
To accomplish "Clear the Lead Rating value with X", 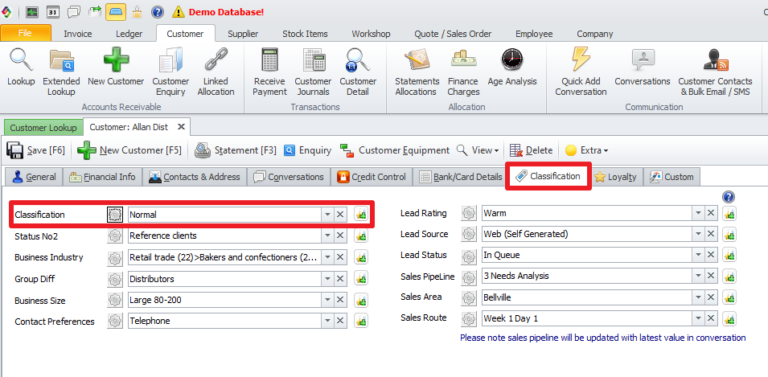I will 711,213.
